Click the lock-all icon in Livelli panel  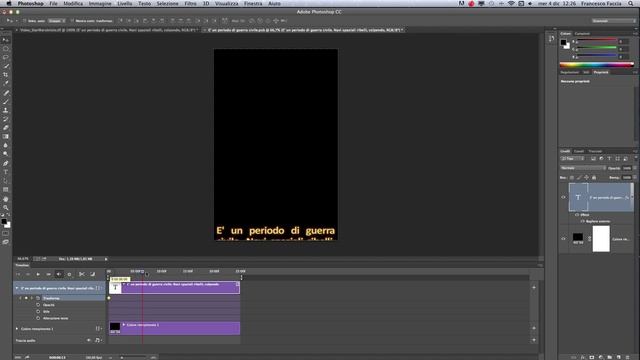click(594, 178)
